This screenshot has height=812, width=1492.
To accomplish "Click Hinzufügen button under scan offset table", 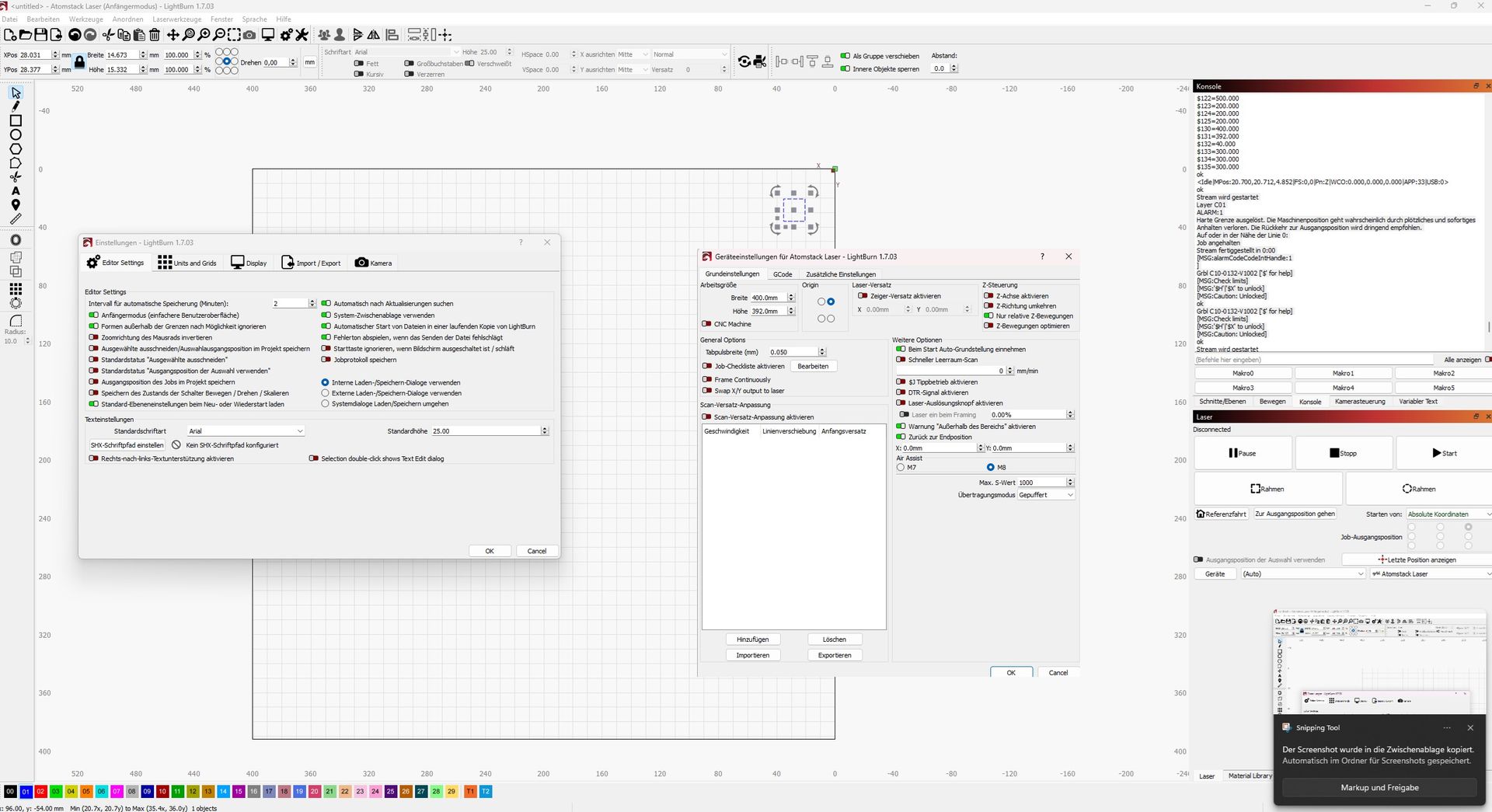I will pyautogui.click(x=753, y=639).
